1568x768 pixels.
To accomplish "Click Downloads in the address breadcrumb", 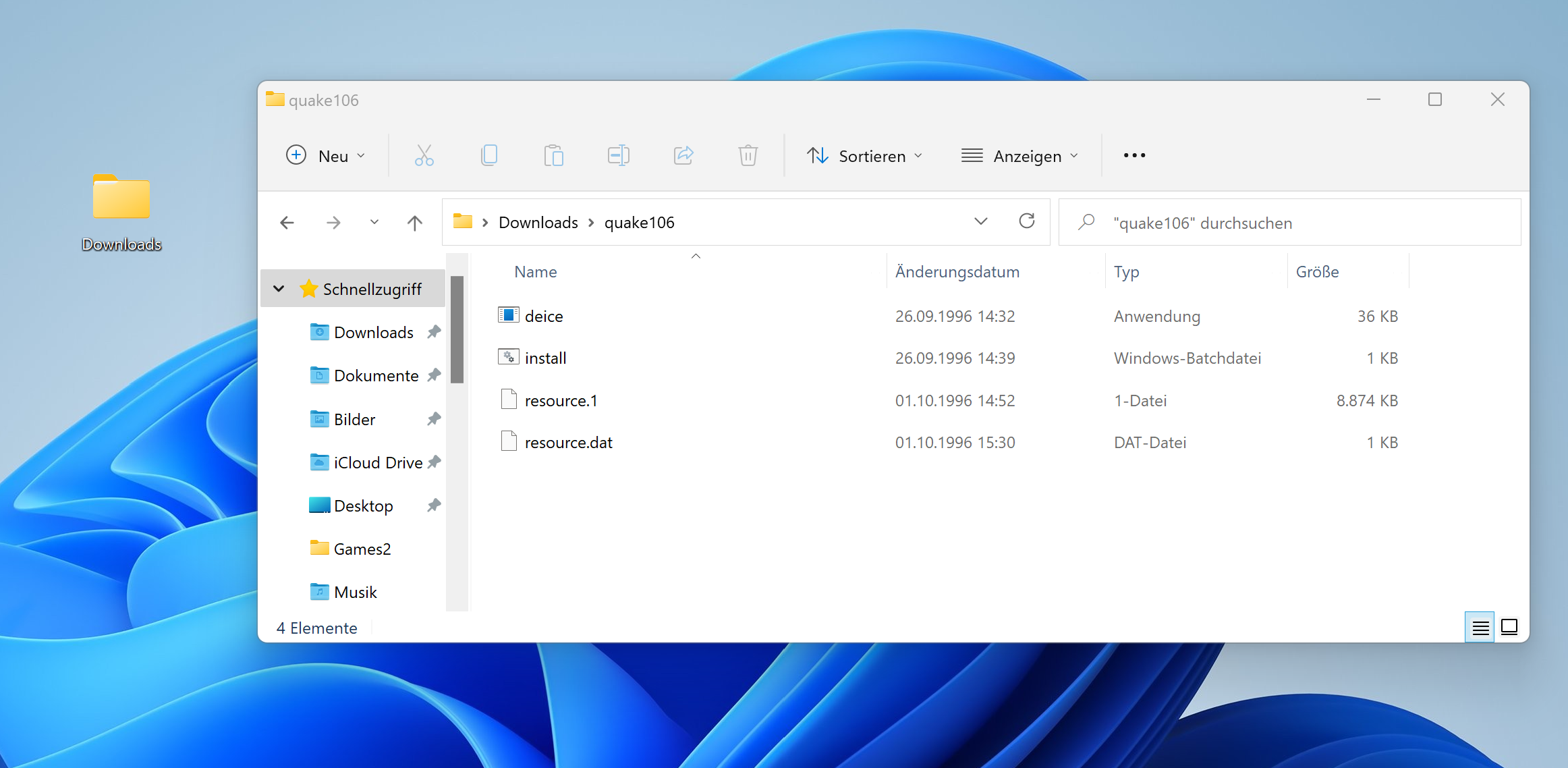I will (x=538, y=223).
